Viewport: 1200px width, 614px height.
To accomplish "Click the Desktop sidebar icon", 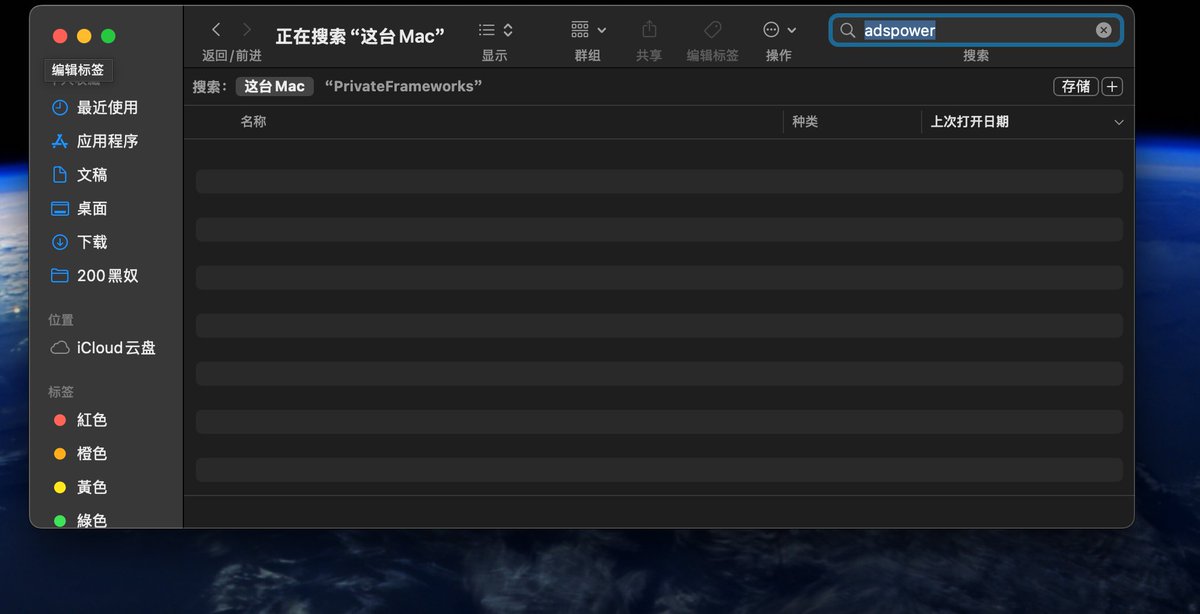I will click(x=60, y=209).
